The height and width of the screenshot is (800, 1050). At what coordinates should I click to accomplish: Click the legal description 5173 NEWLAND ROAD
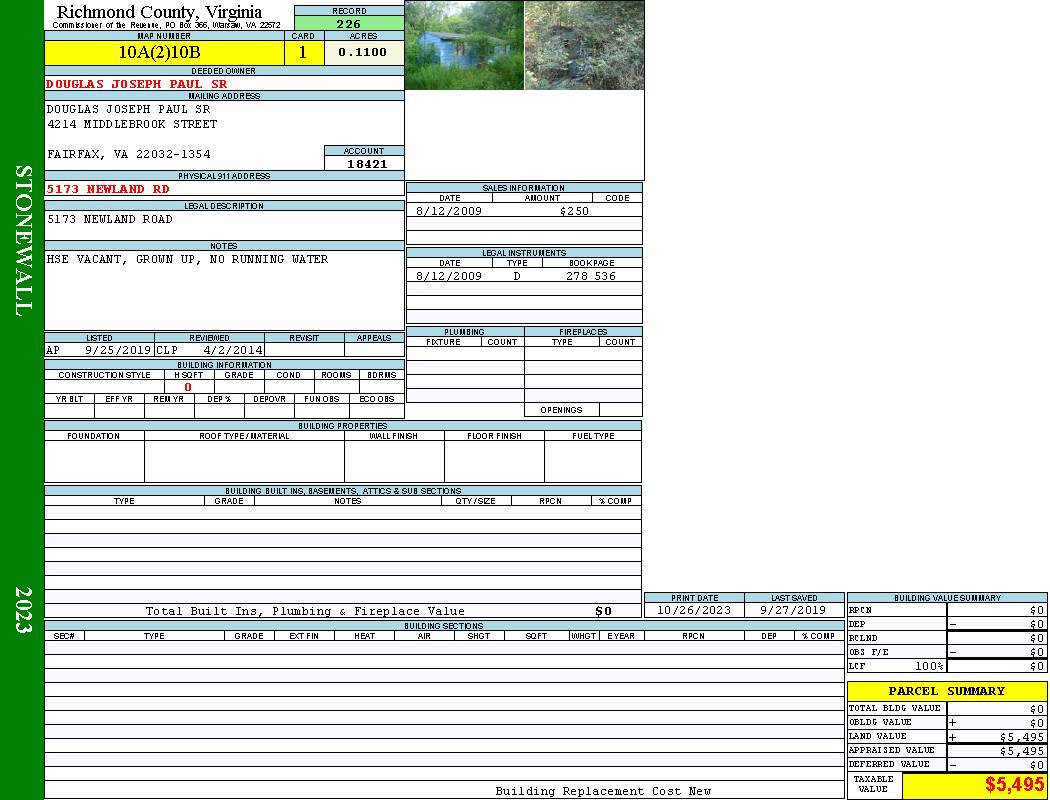coord(110,219)
